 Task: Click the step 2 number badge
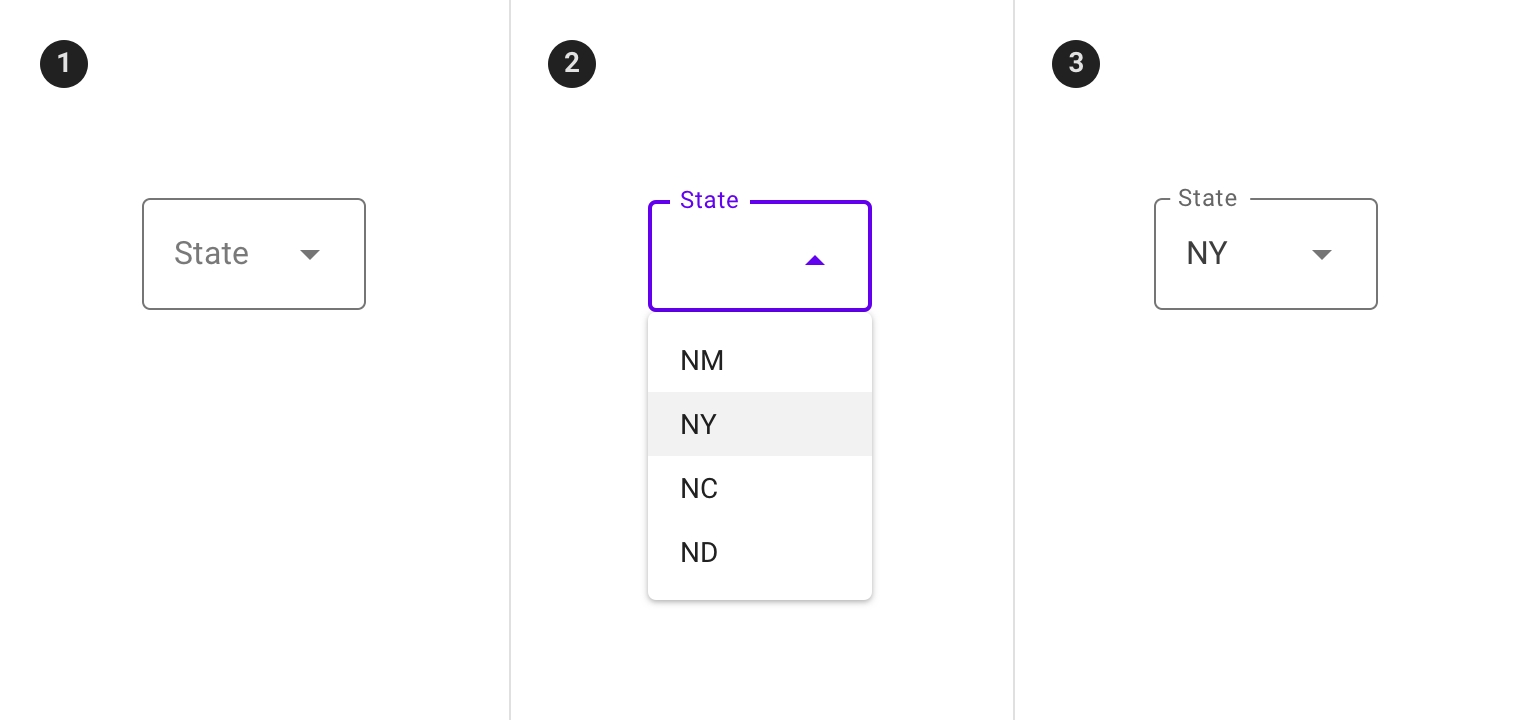coord(572,64)
